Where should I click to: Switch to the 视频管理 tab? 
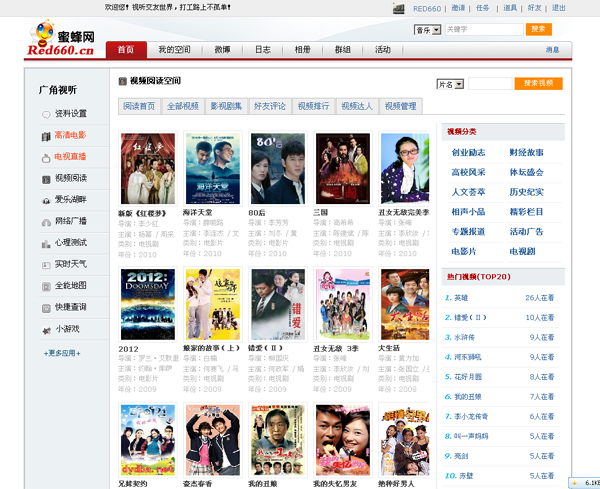401,106
